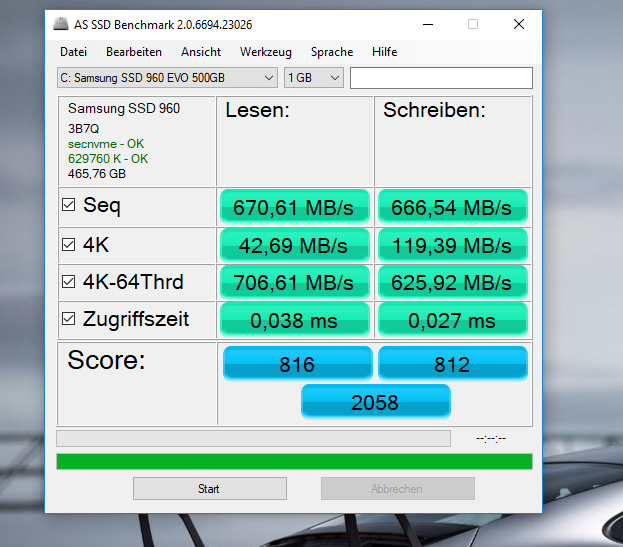Image resolution: width=623 pixels, height=547 pixels.
Task: Click the elapsed time display '--:--:--'
Action: pos(491,439)
